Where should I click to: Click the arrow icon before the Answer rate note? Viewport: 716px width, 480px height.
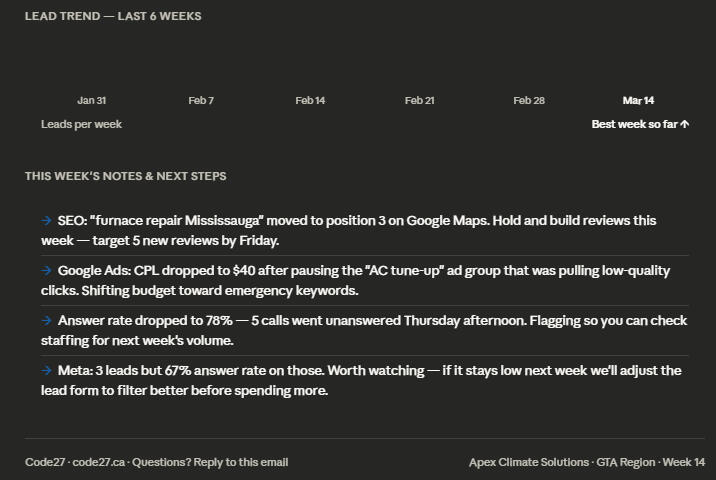coord(46,320)
